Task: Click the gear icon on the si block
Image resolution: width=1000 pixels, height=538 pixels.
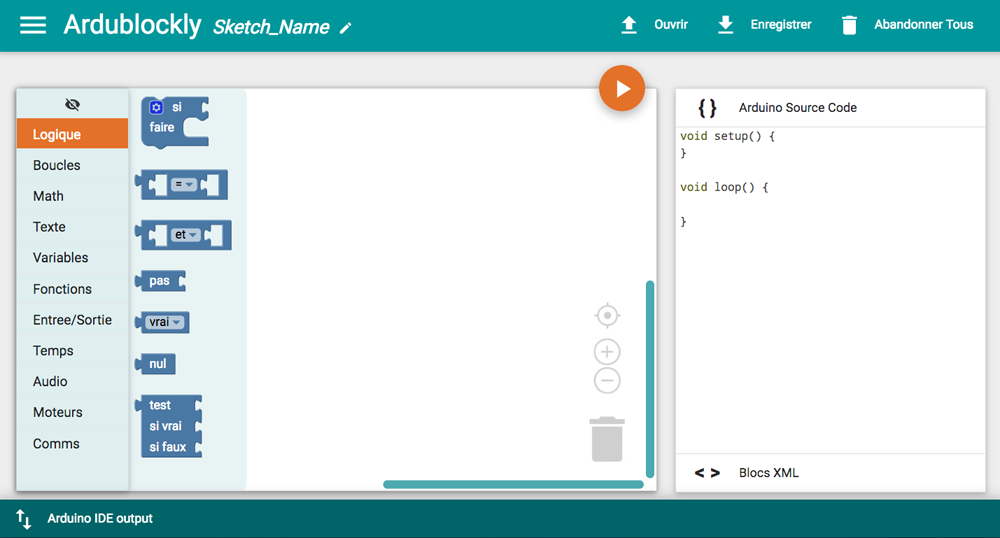Action: pos(156,107)
